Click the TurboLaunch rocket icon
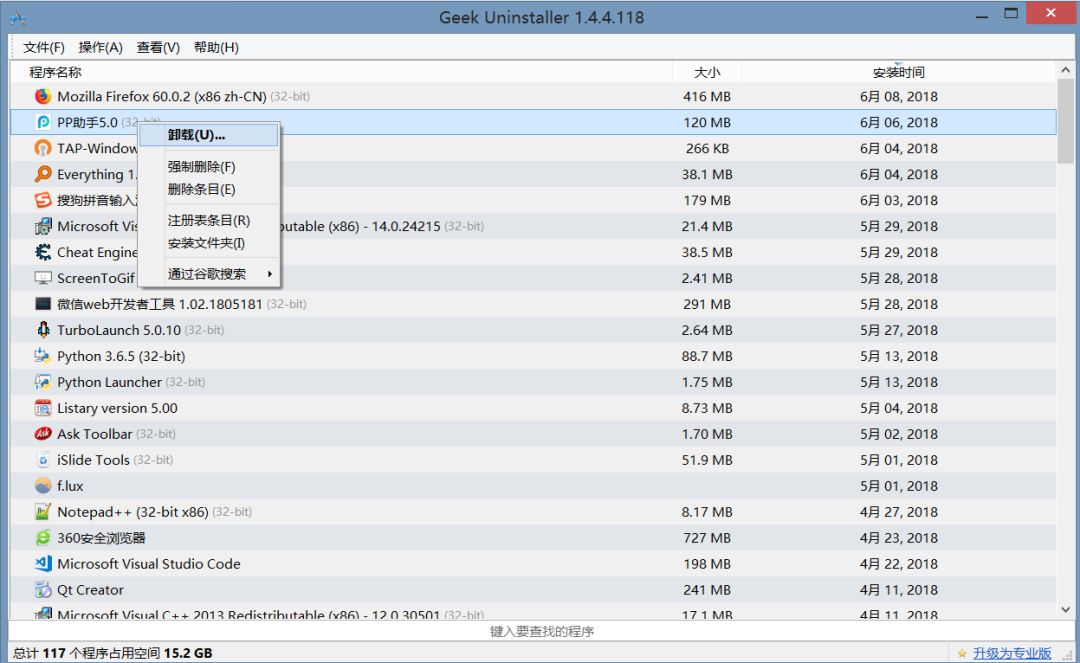Image resolution: width=1080 pixels, height=663 pixels. click(x=42, y=330)
